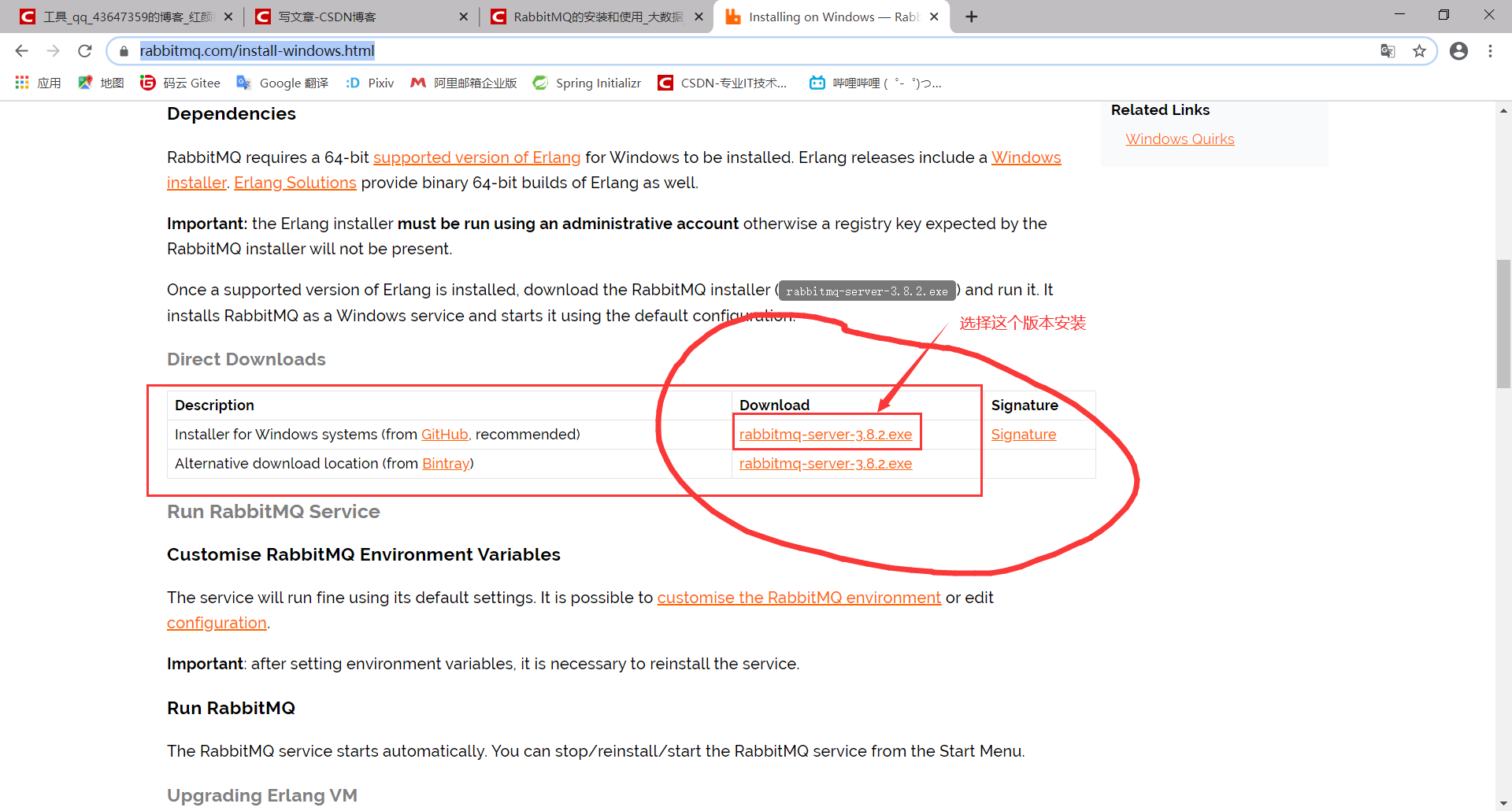Click 'Customise RabbitMQ Environment Variables' heading

(x=363, y=554)
